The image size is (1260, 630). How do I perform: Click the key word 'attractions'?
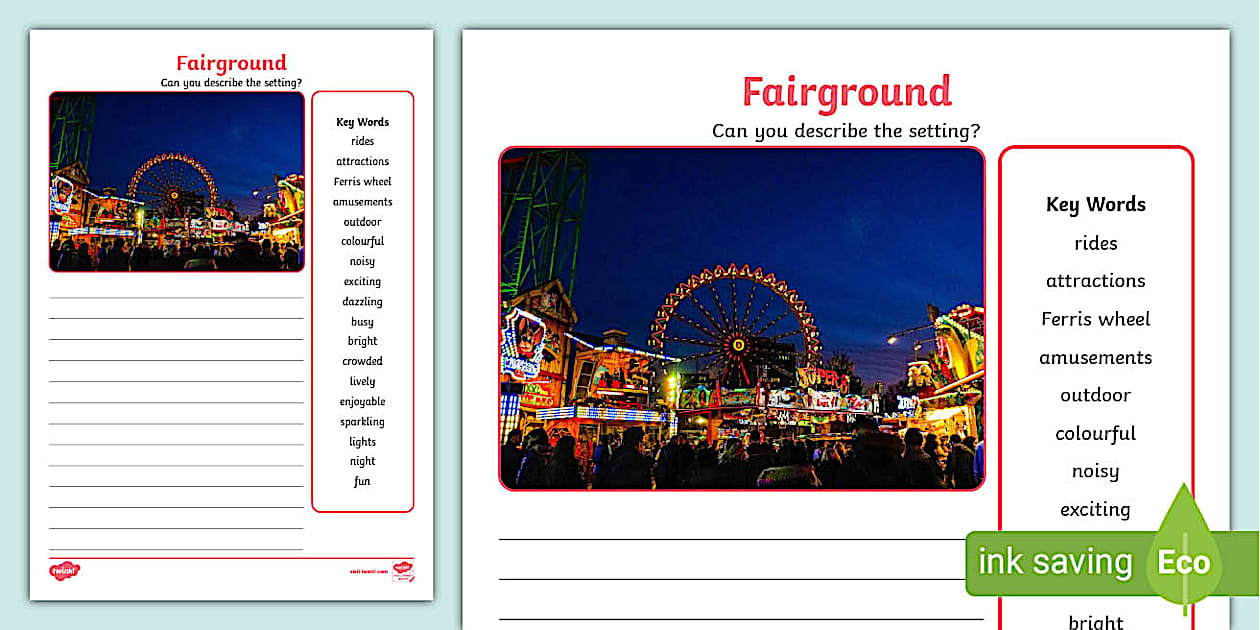click(x=1096, y=281)
